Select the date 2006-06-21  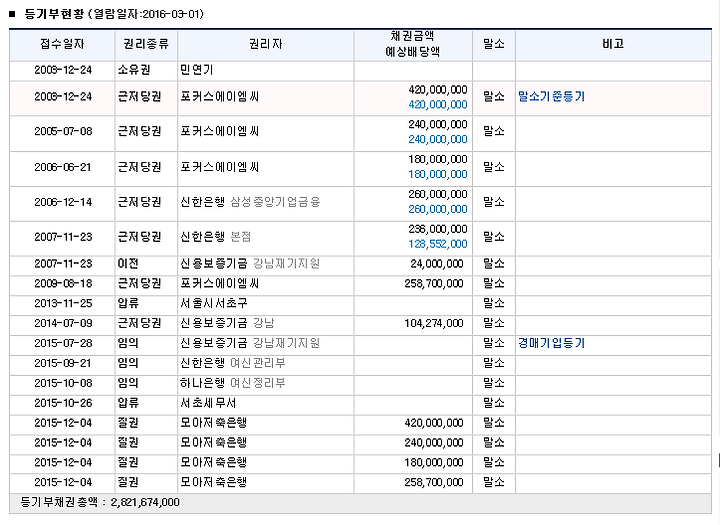click(63, 167)
